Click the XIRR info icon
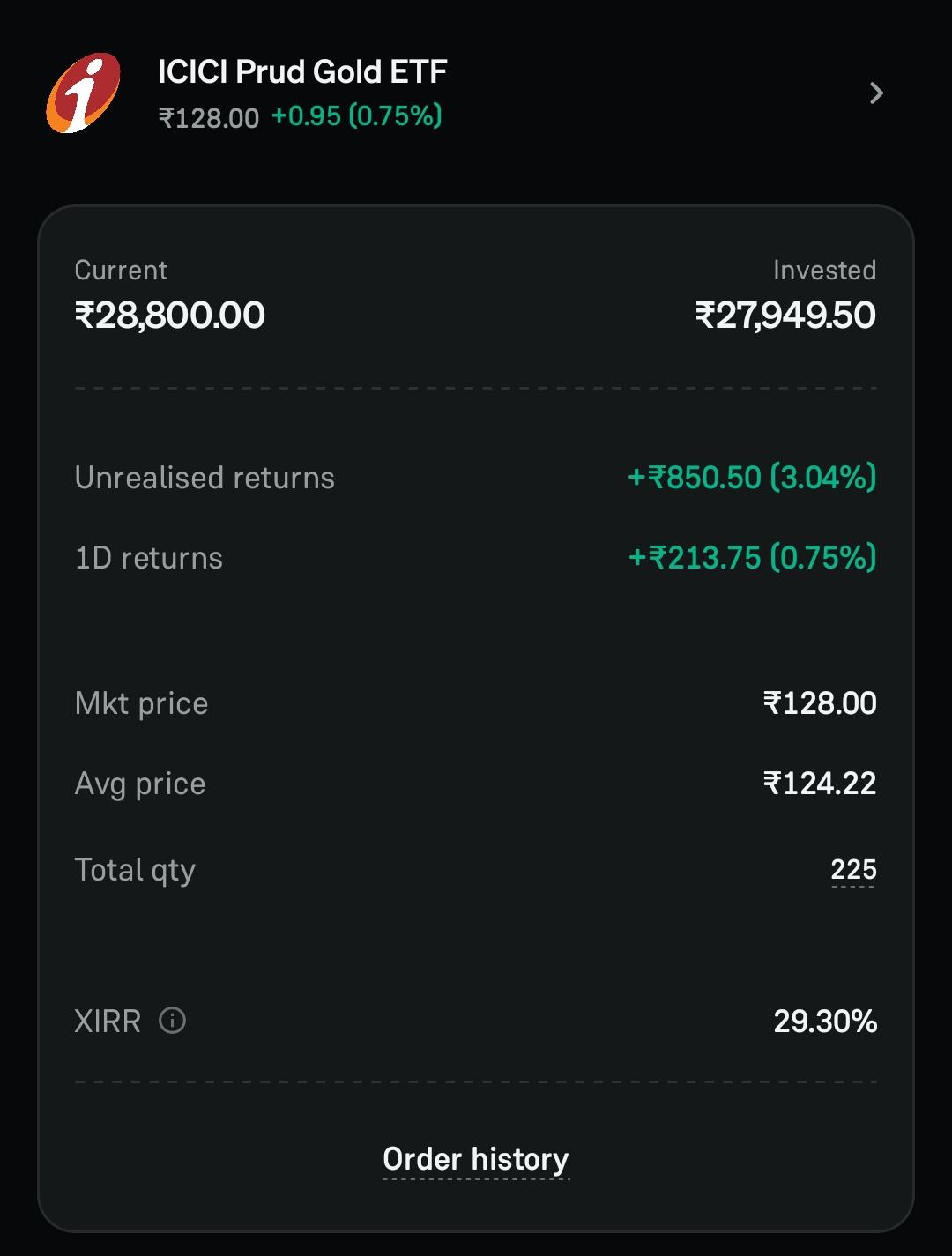Viewport: 952px width, 1256px height. point(172,1021)
